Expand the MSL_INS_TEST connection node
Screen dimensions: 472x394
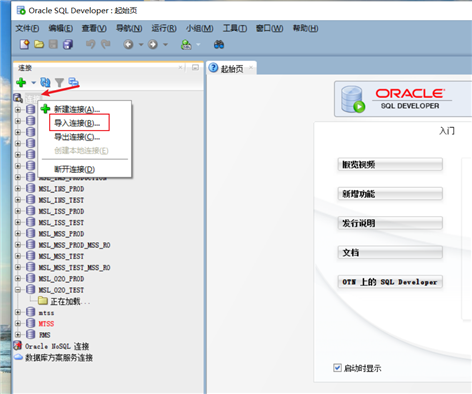click(x=18, y=200)
